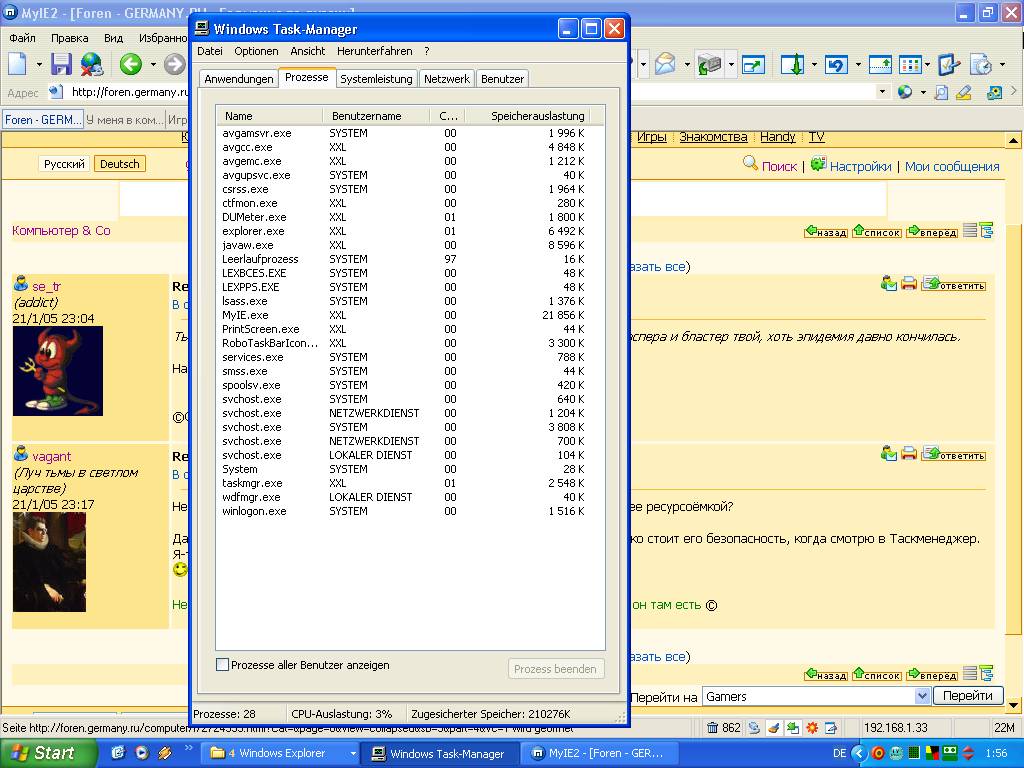
Task: Click scroll down arrow of forum page scrollbar
Action: click(x=1013, y=704)
